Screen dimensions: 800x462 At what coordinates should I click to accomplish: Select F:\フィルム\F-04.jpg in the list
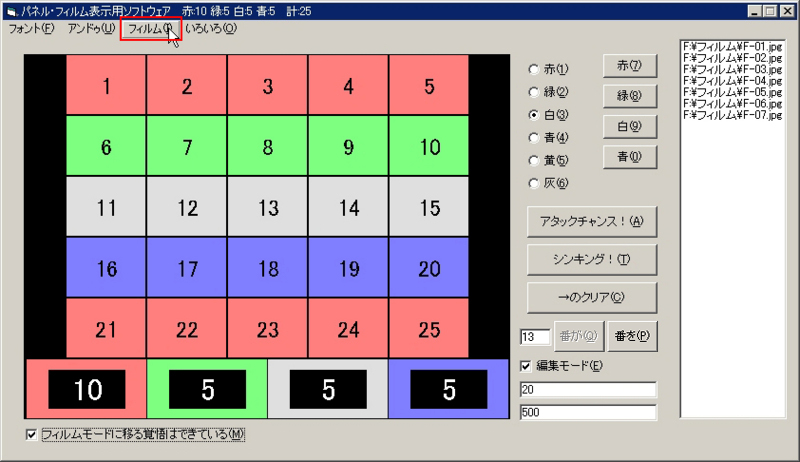(732, 81)
